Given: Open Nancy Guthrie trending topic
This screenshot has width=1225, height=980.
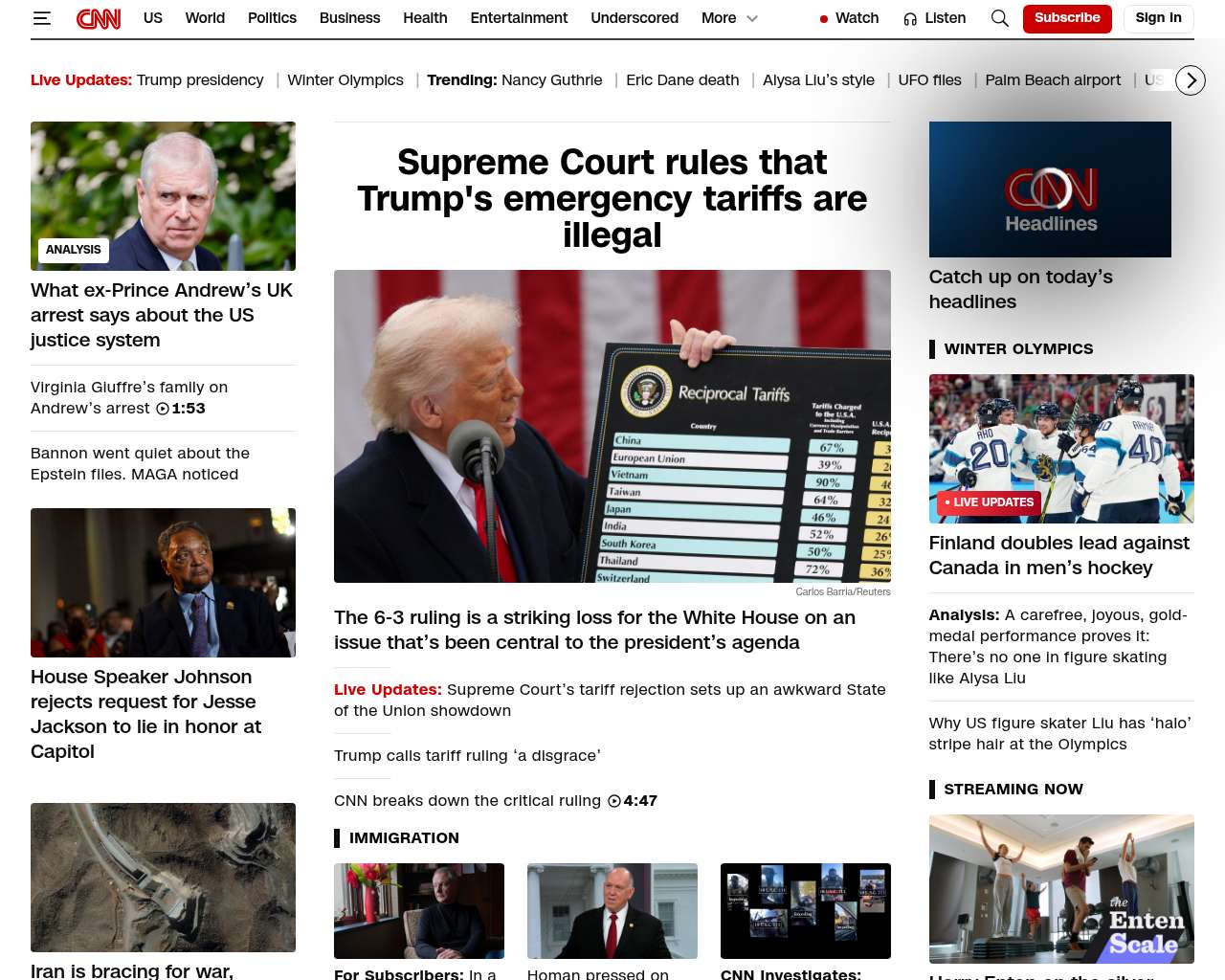Looking at the screenshot, I should tap(551, 80).
